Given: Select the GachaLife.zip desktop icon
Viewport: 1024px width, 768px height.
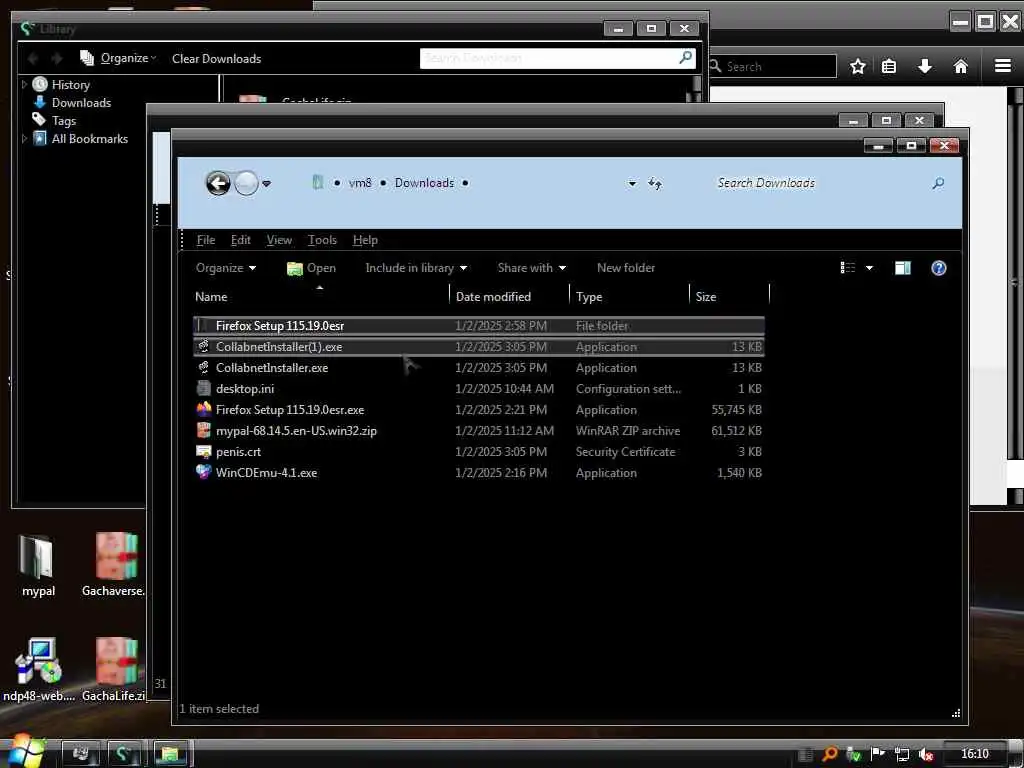Looking at the screenshot, I should click(115, 669).
